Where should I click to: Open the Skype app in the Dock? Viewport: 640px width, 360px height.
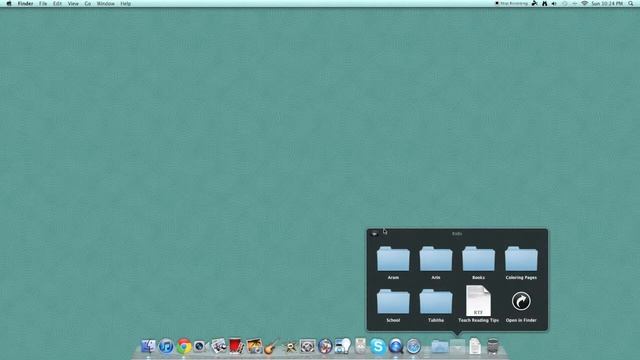coord(378,347)
